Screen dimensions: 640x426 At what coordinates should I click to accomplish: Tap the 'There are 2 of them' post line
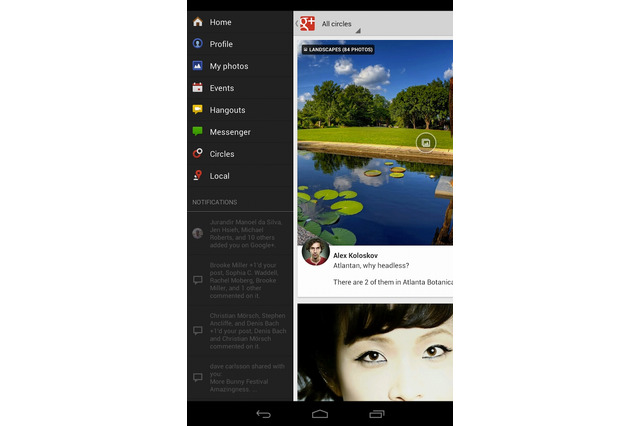(393, 282)
